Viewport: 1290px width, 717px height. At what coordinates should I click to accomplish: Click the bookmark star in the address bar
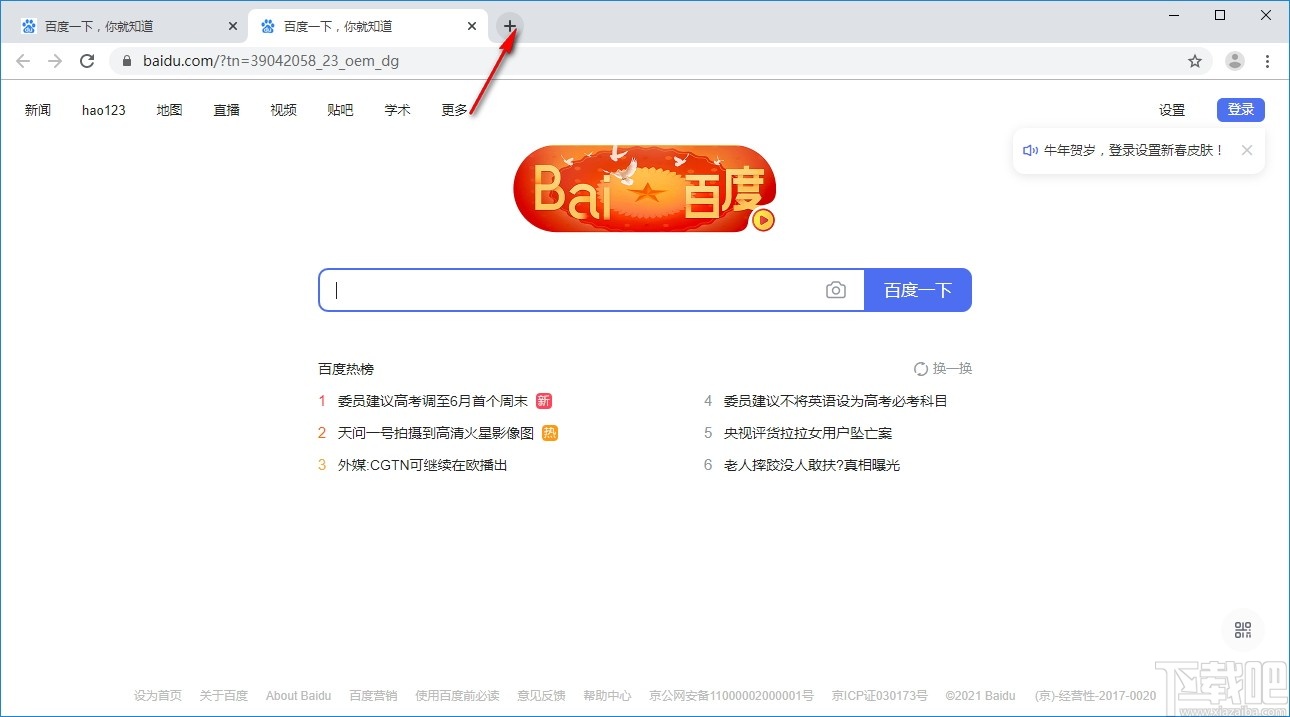point(1195,60)
